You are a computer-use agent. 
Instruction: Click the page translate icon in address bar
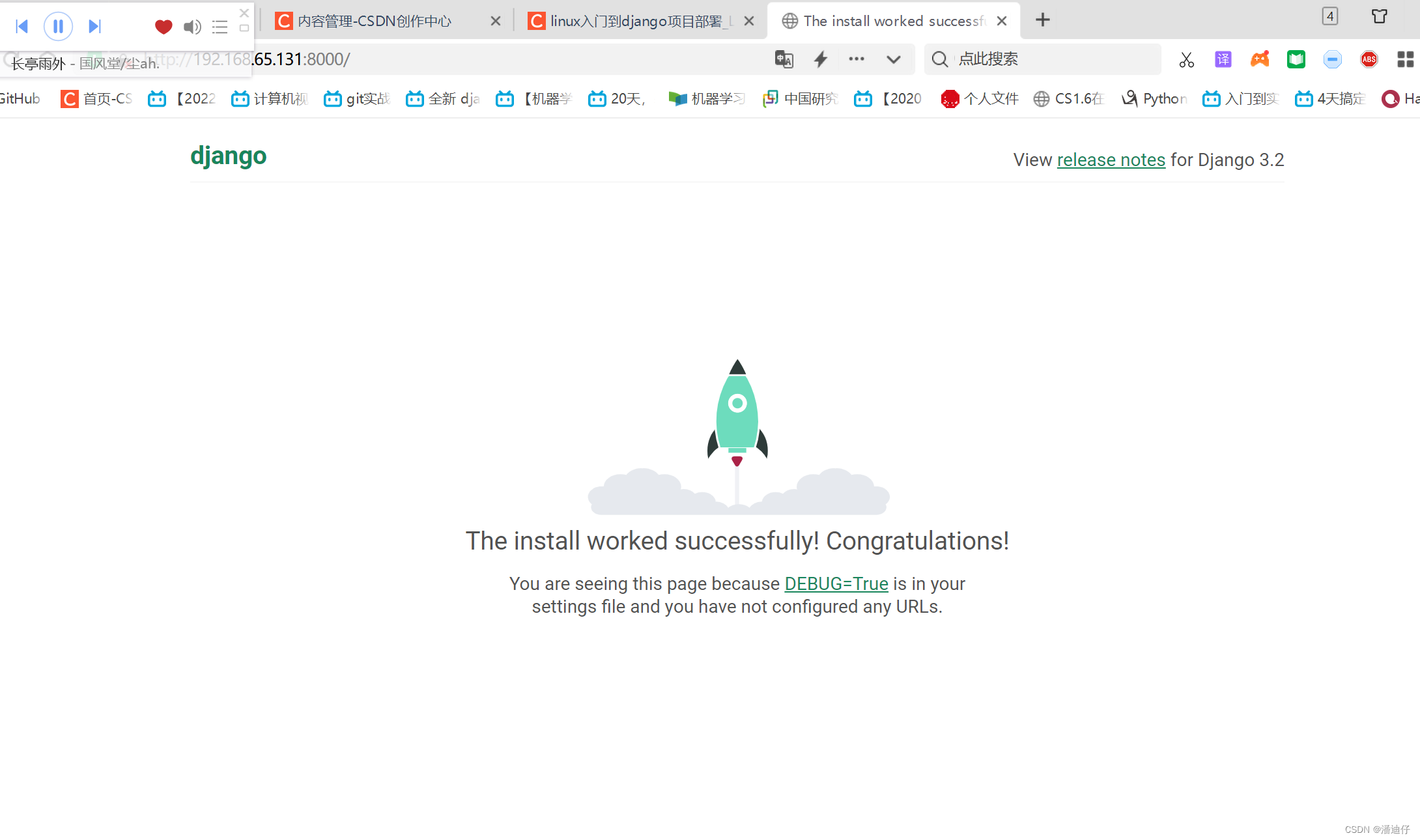coord(784,59)
